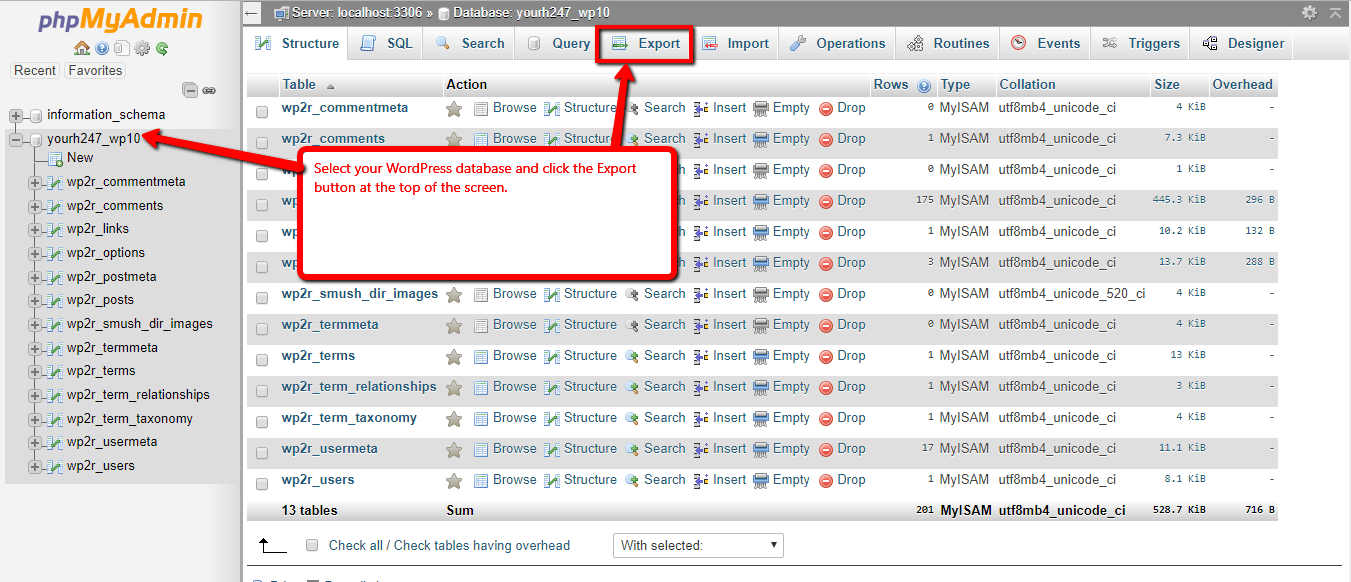Expand wp2r_termmeta node in sidebar tree
The image size is (1351, 582).
point(35,348)
